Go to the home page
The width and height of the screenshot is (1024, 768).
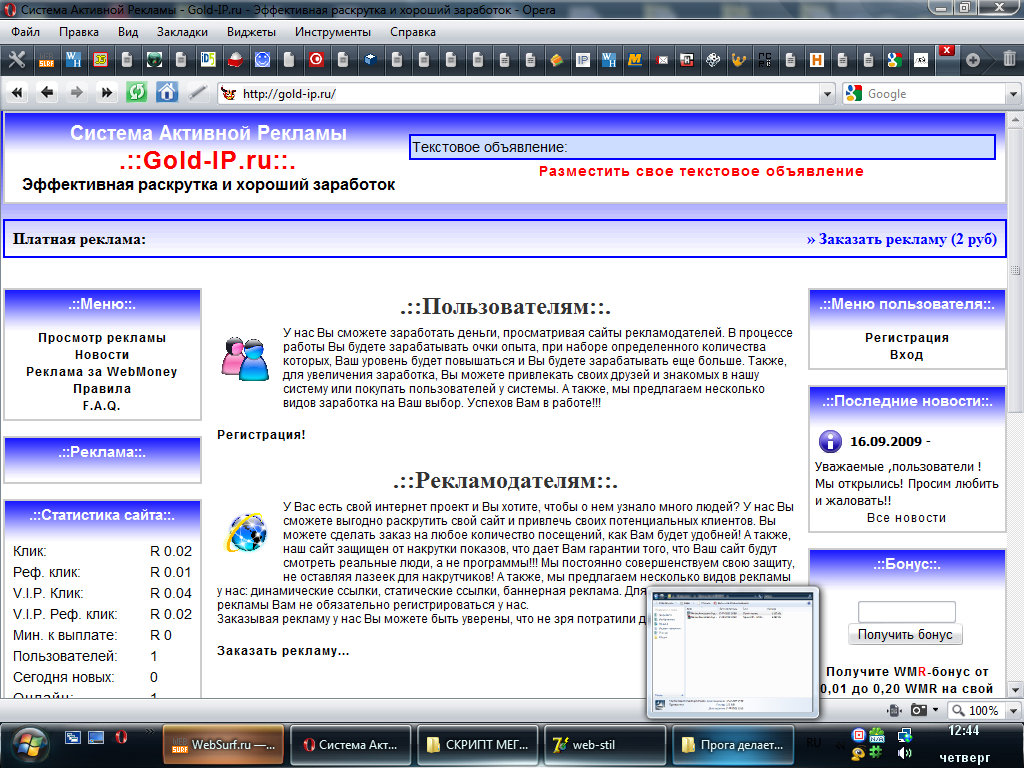pos(167,92)
